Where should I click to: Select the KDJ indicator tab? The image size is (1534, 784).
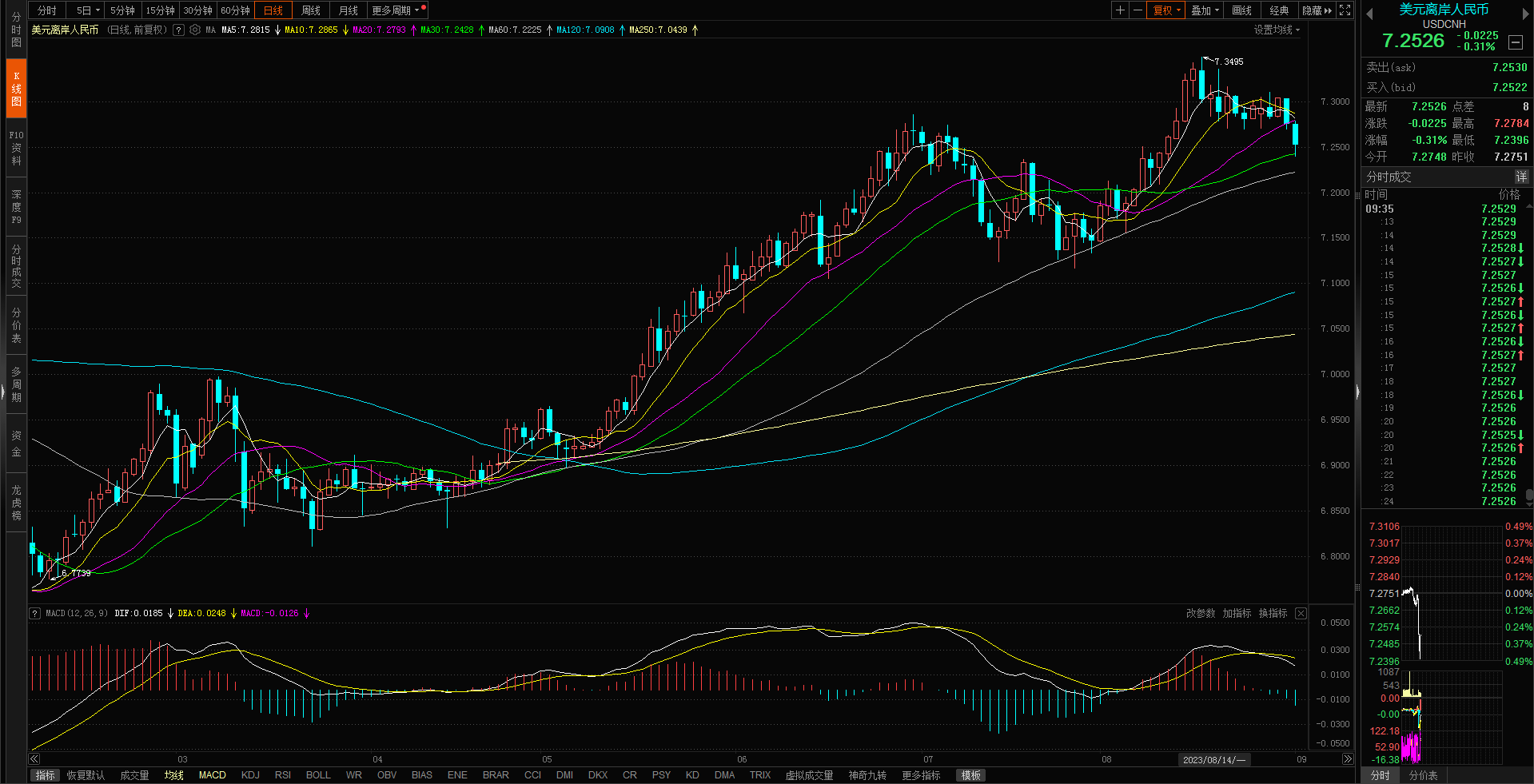coord(250,775)
